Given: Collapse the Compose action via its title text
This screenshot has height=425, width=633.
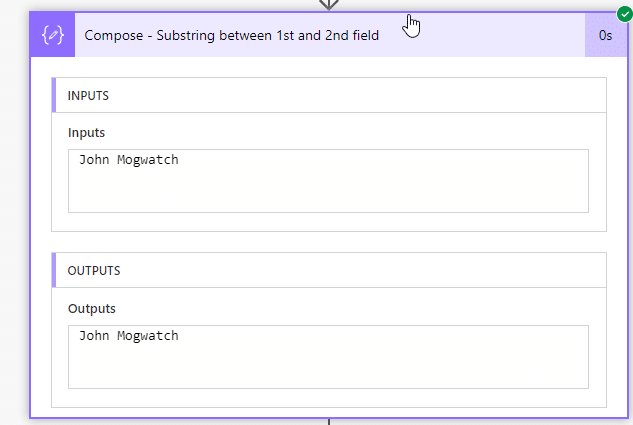Looking at the screenshot, I should point(232,35).
